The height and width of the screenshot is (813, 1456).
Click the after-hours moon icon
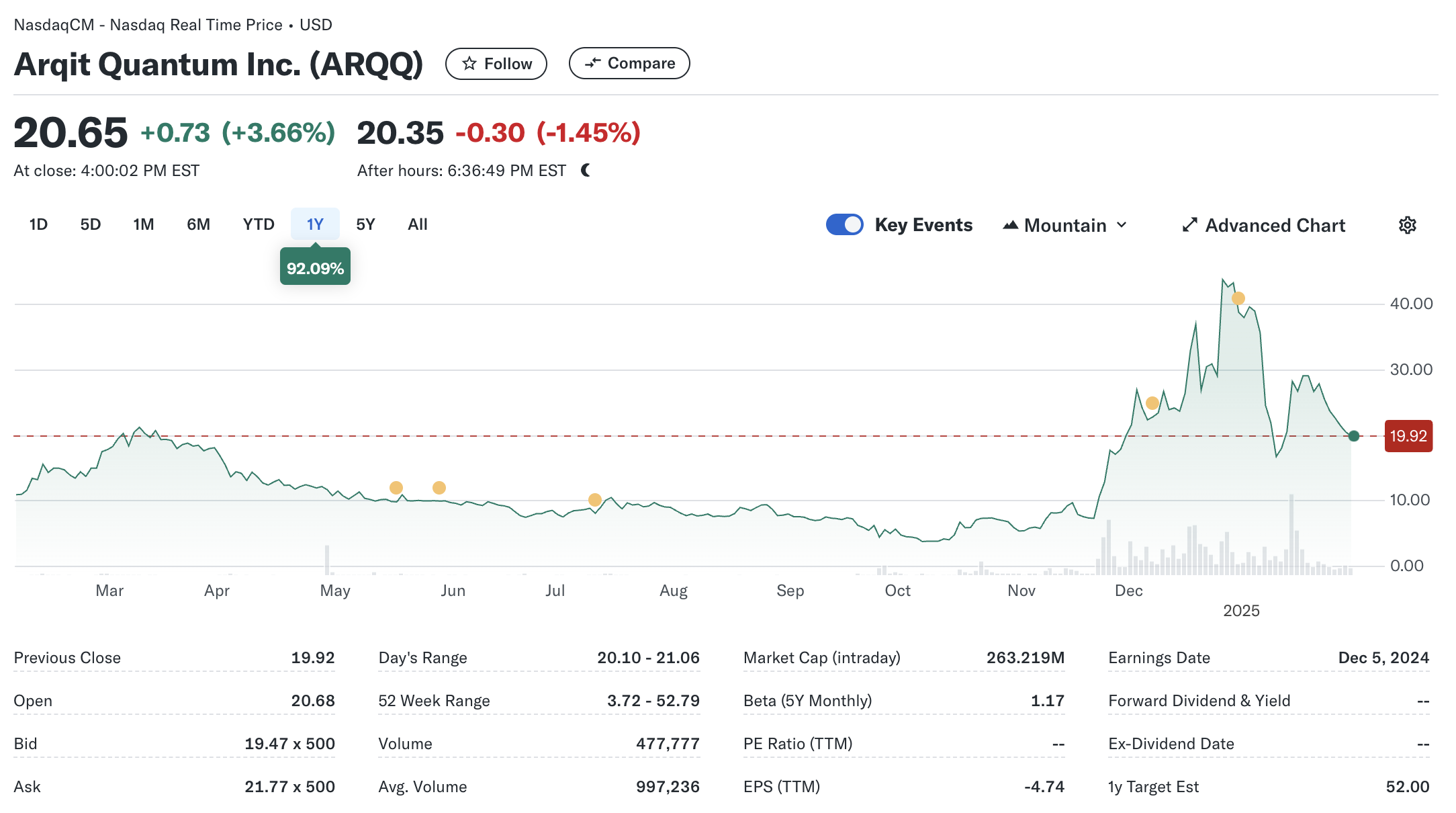coord(586,171)
